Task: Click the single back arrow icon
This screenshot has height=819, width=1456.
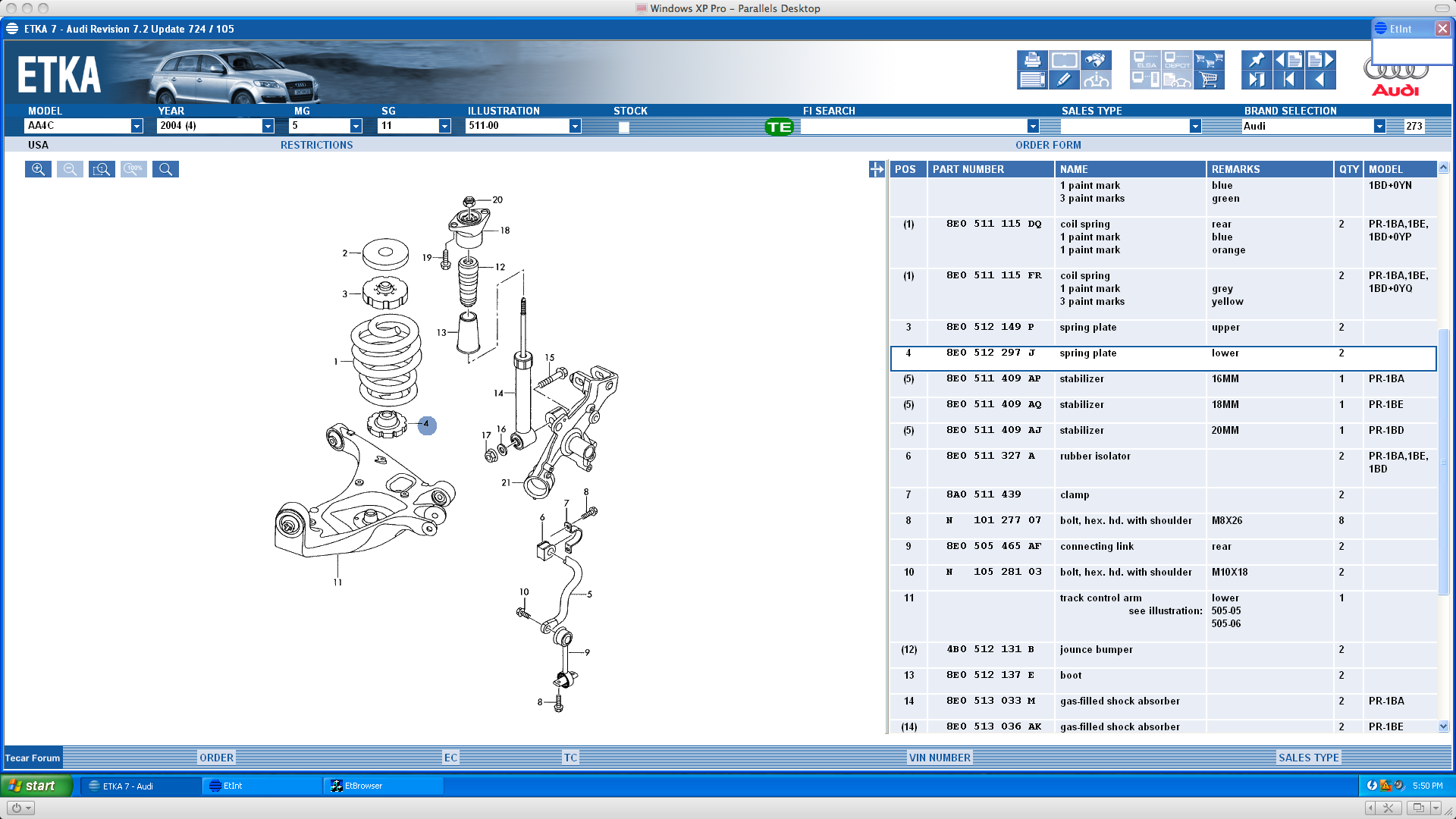Action: (1320, 80)
